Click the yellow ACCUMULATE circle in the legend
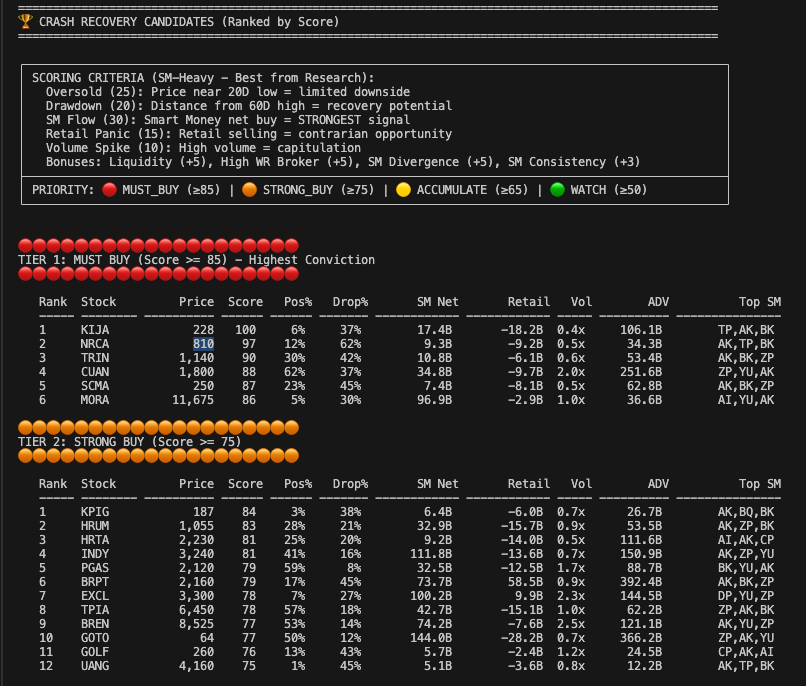This screenshot has height=686, width=806. [x=403, y=189]
